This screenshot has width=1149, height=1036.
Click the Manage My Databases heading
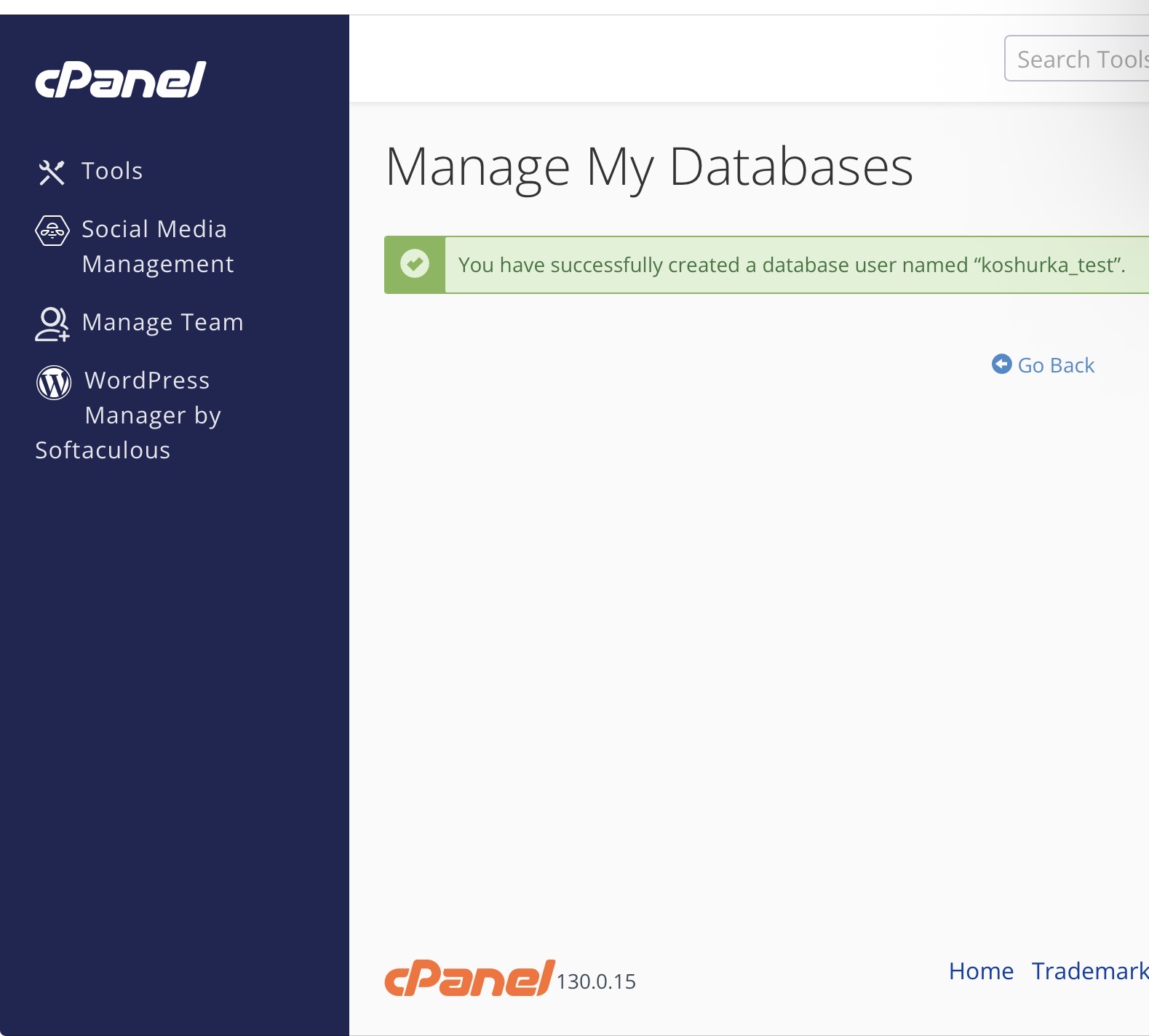[x=648, y=167]
